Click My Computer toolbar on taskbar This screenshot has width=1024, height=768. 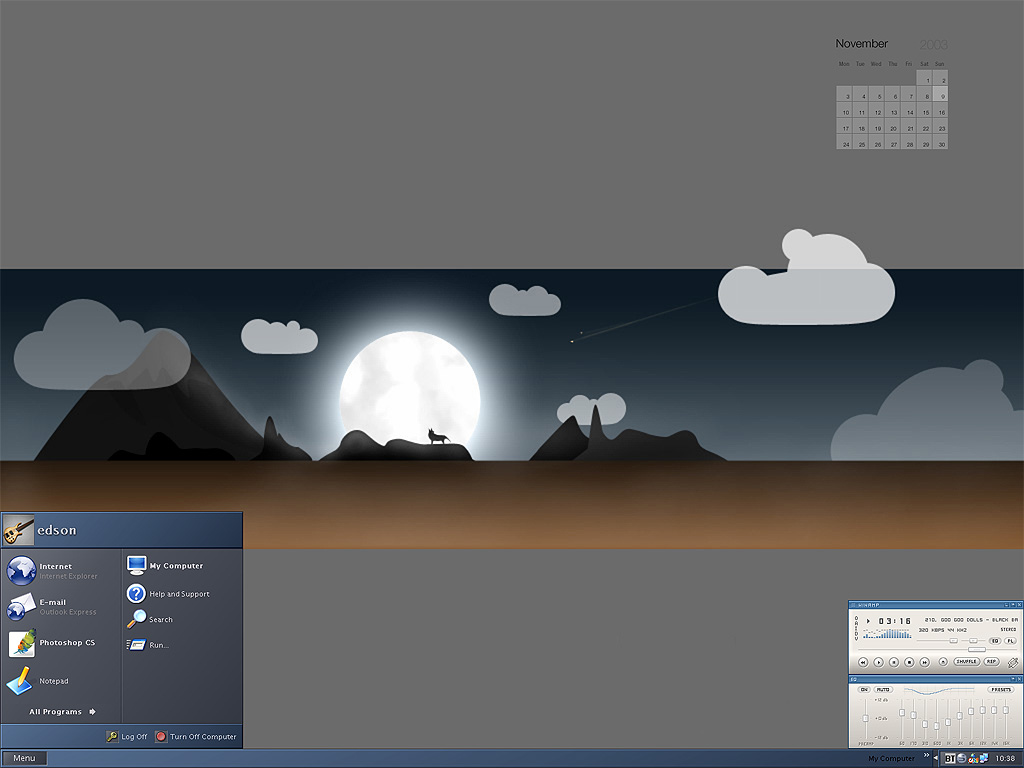pos(891,759)
